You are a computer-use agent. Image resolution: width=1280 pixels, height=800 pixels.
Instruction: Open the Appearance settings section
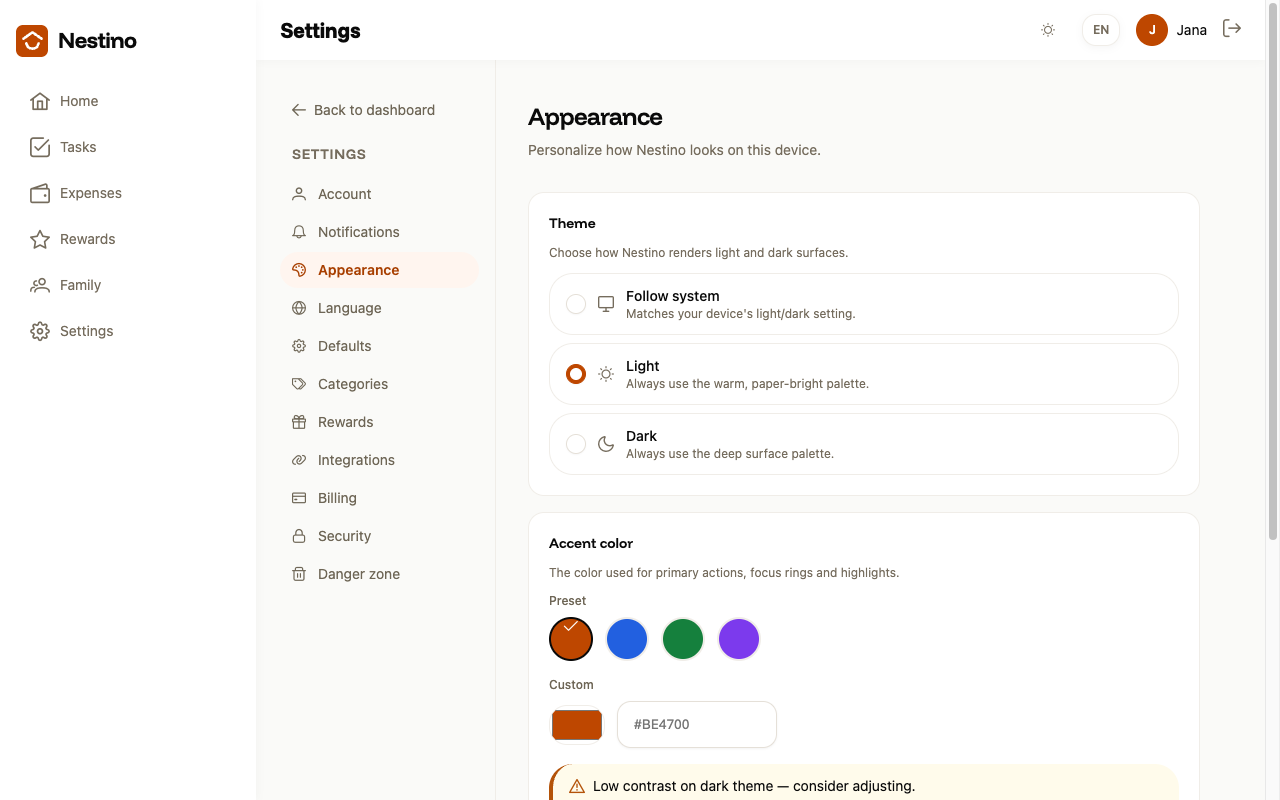coord(380,270)
